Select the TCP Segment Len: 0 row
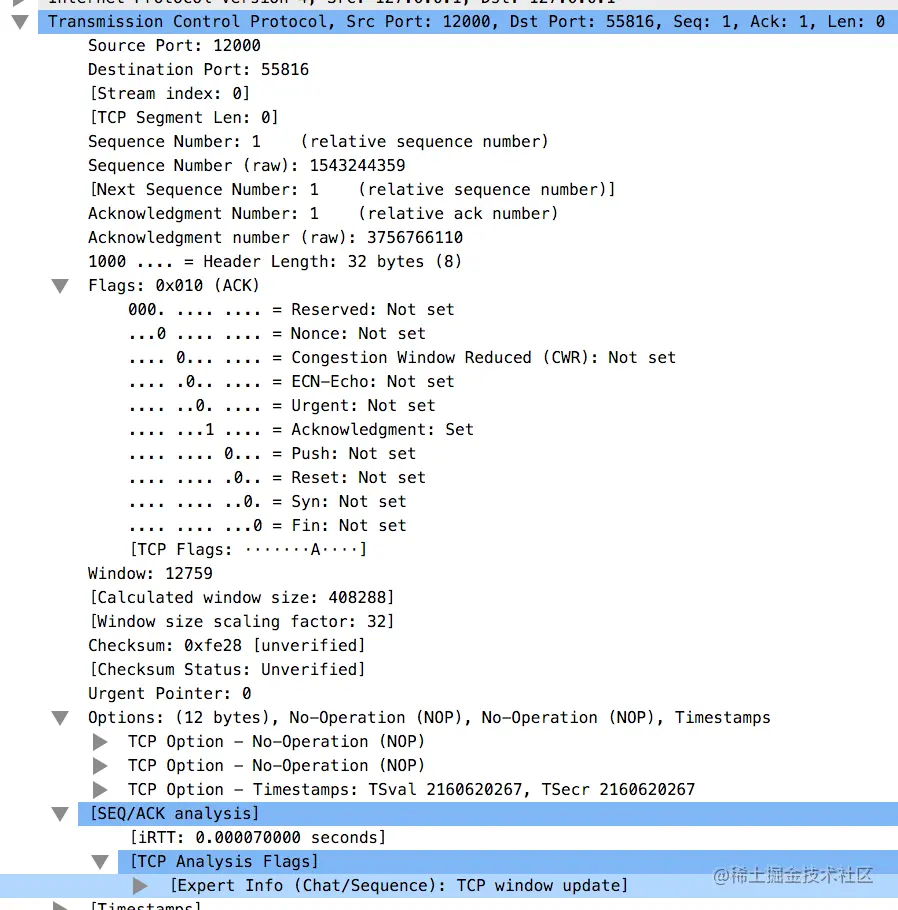The height and width of the screenshot is (910, 898). [184, 118]
